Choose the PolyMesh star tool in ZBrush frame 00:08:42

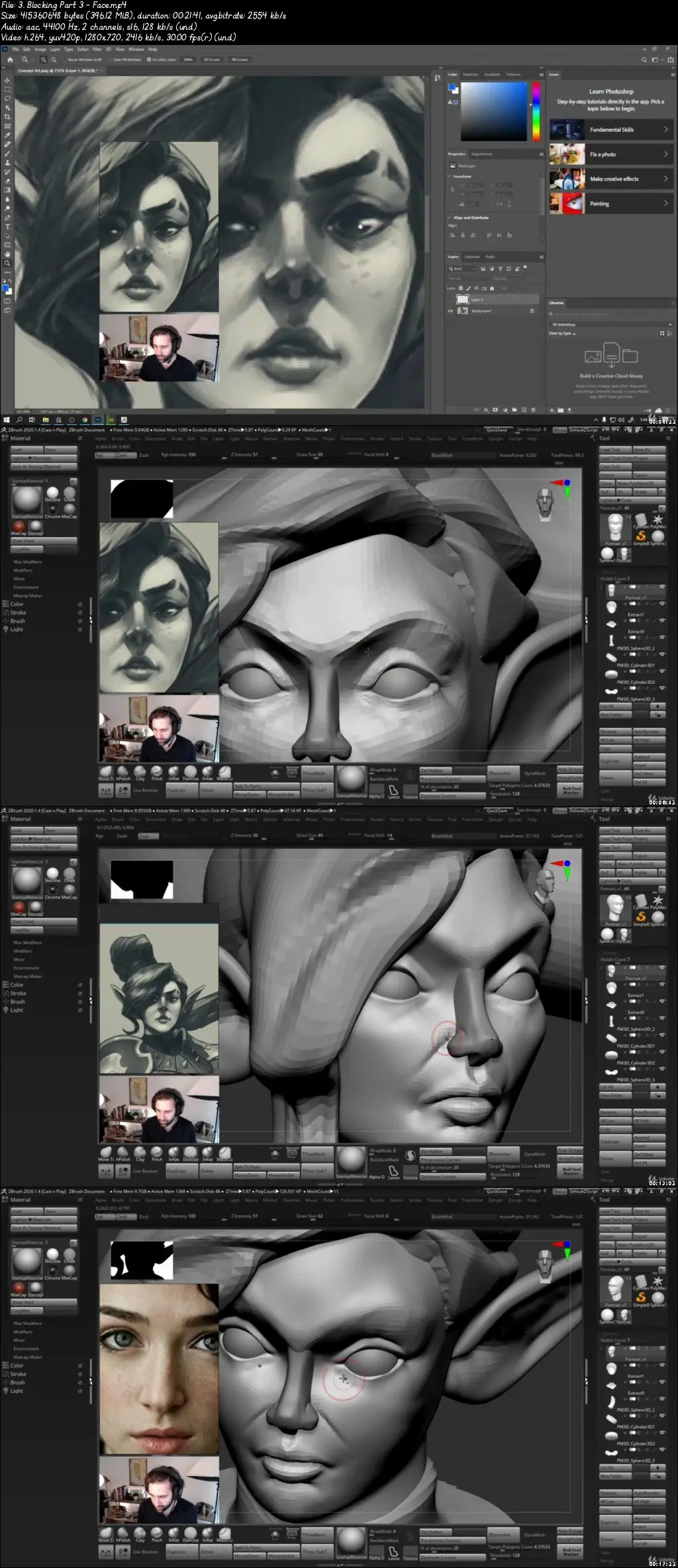pos(657,520)
